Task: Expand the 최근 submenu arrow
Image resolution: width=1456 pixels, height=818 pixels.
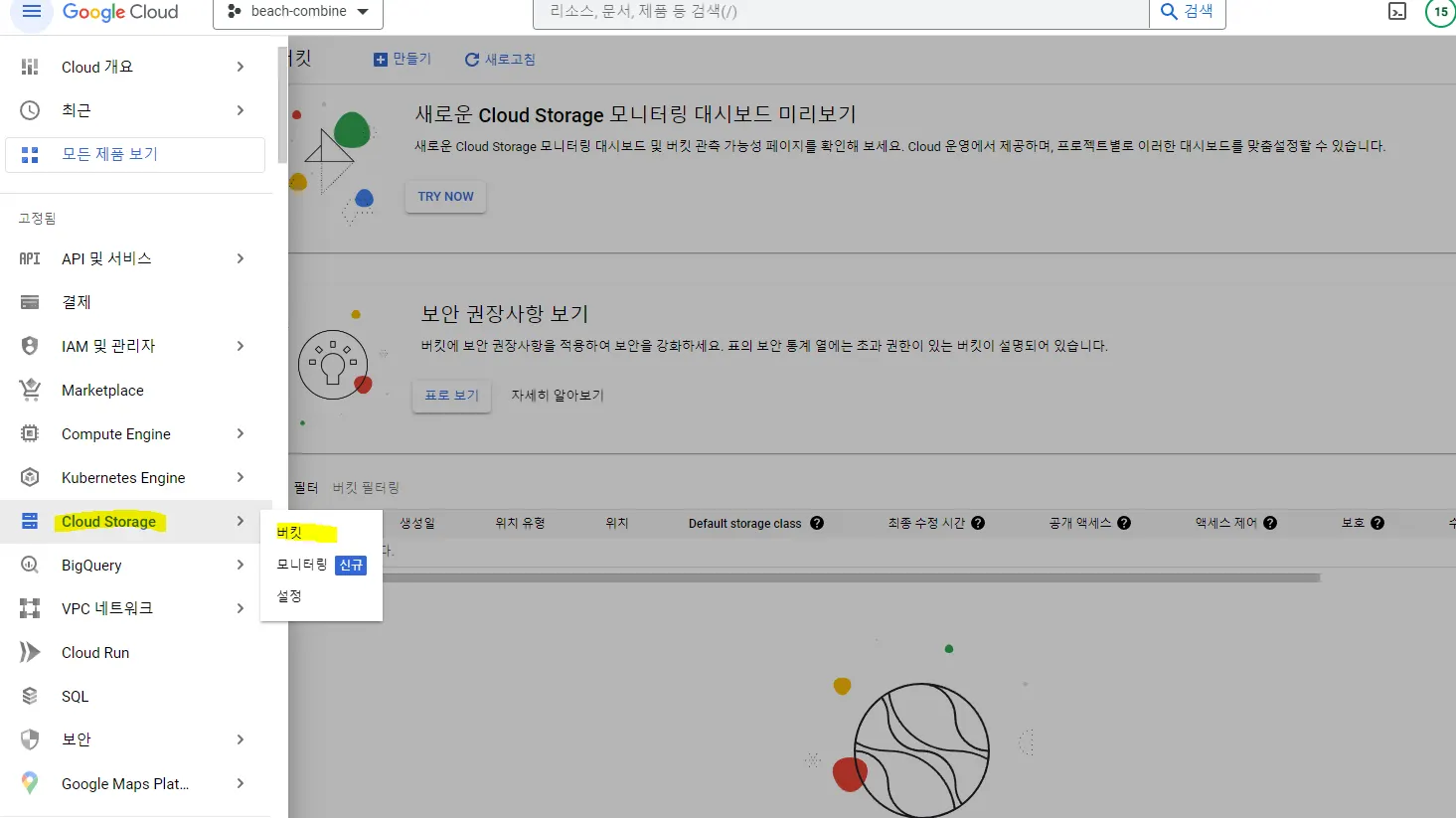Action: click(x=241, y=110)
